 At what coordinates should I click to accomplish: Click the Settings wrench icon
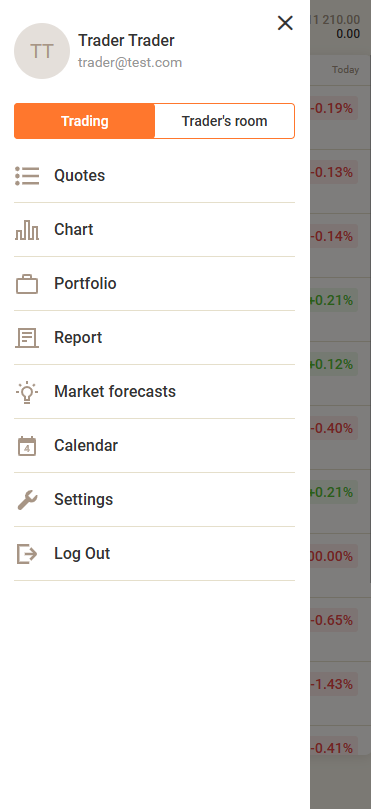27,500
